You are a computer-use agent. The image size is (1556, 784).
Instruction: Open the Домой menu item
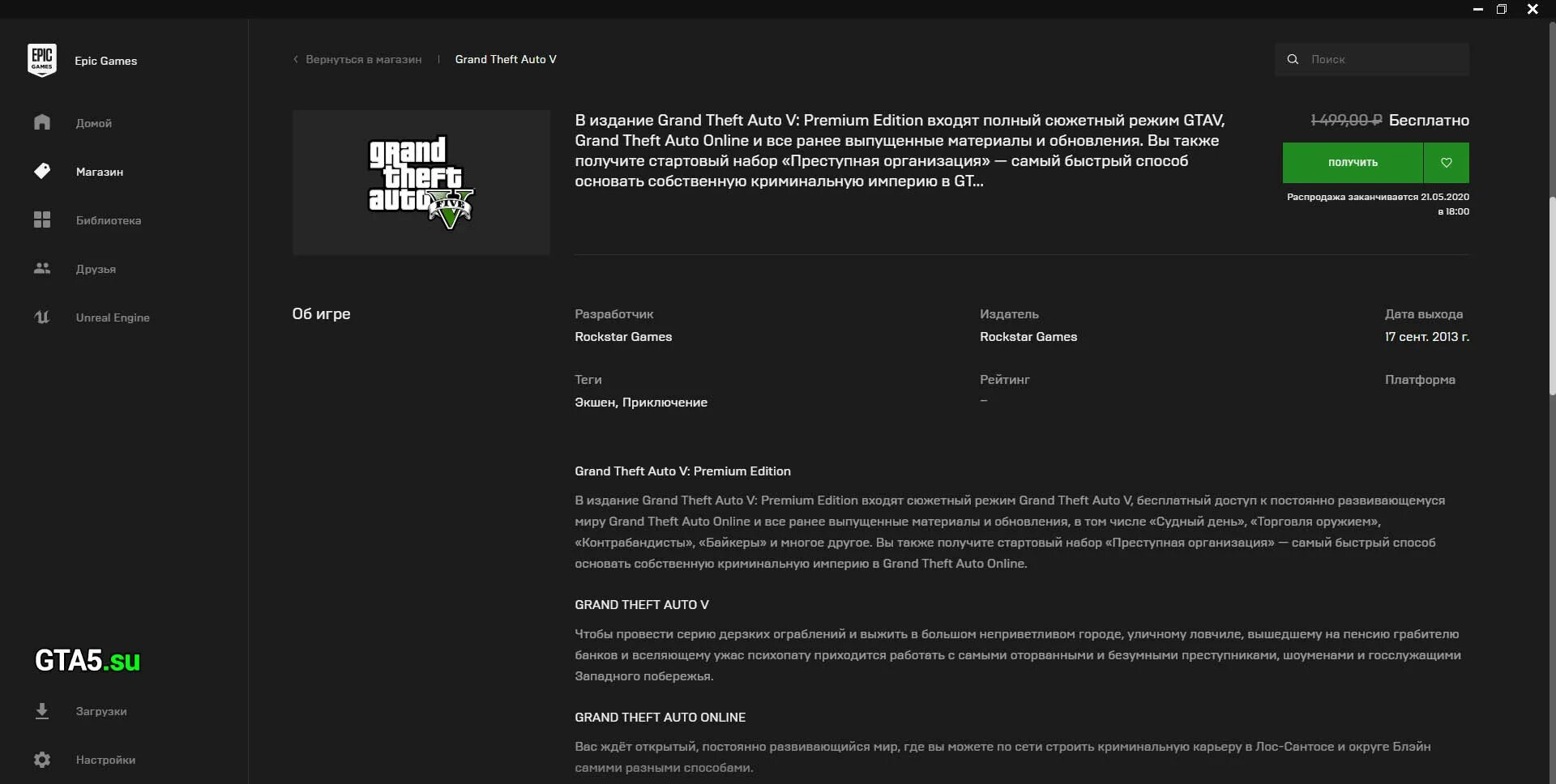[94, 123]
